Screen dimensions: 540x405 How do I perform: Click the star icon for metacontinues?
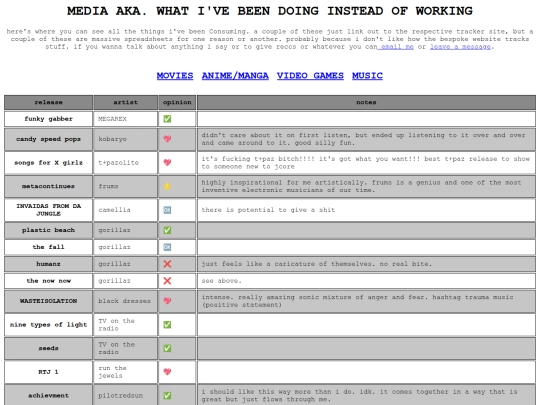tap(167, 186)
